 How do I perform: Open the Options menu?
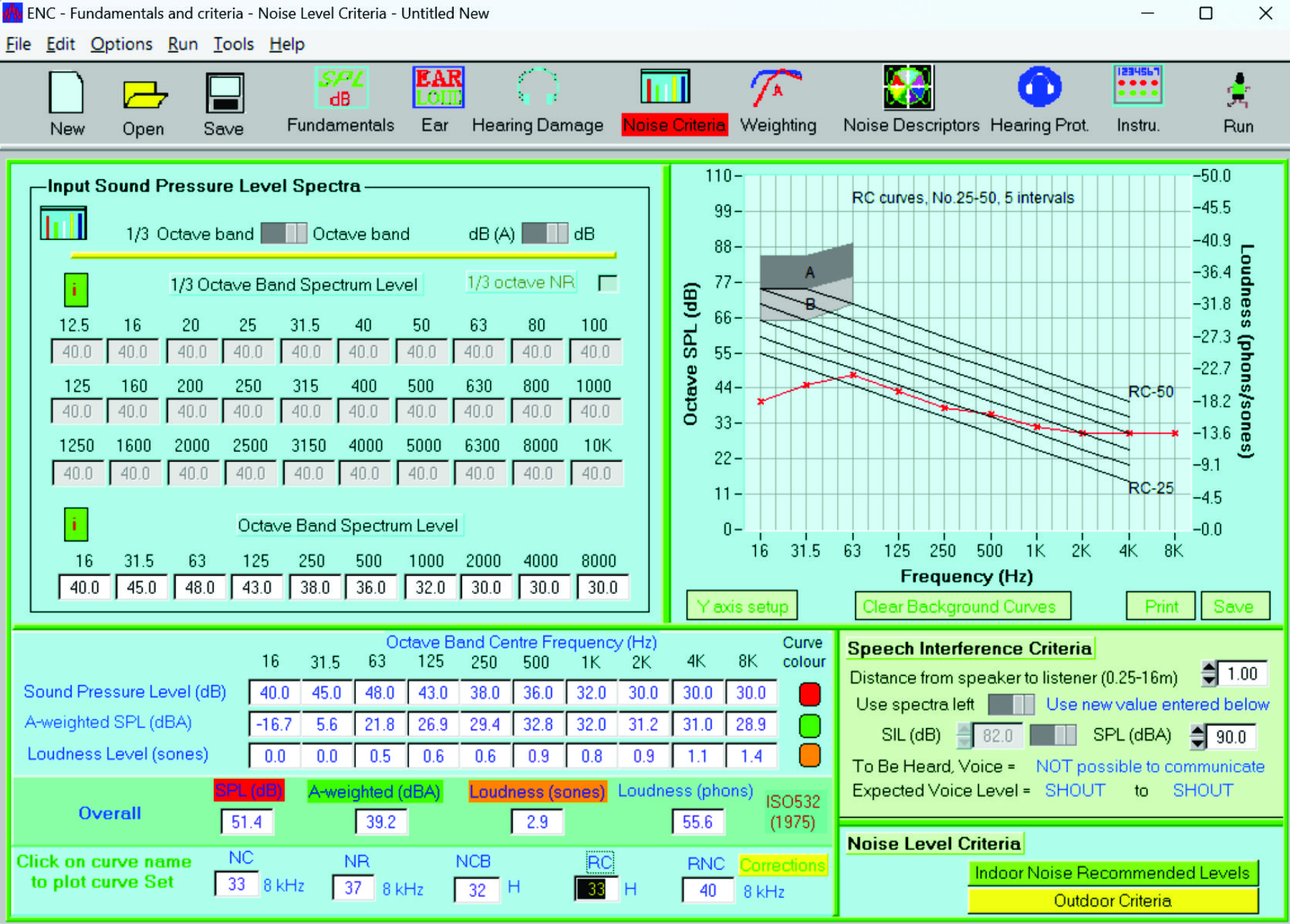coord(121,44)
